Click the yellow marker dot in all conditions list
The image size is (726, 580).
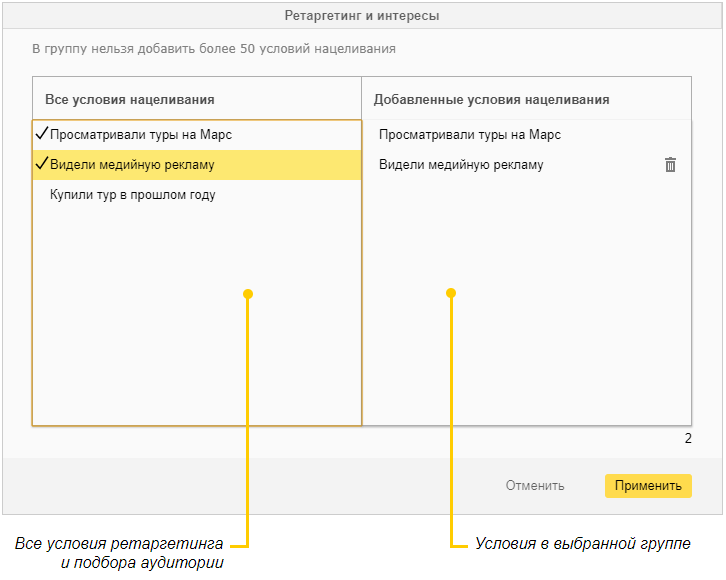248,294
